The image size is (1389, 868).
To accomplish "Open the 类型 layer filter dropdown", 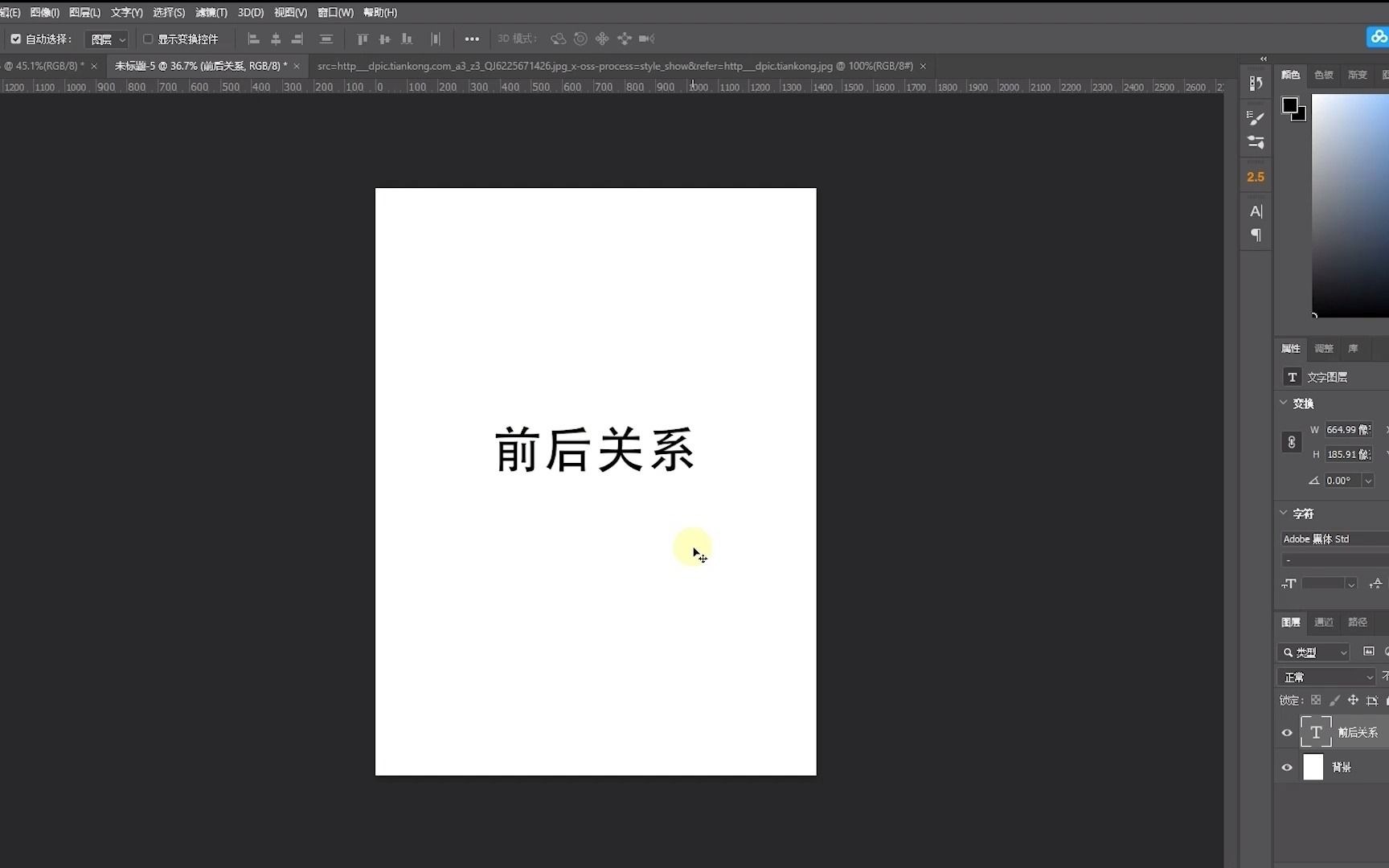I will point(1313,652).
